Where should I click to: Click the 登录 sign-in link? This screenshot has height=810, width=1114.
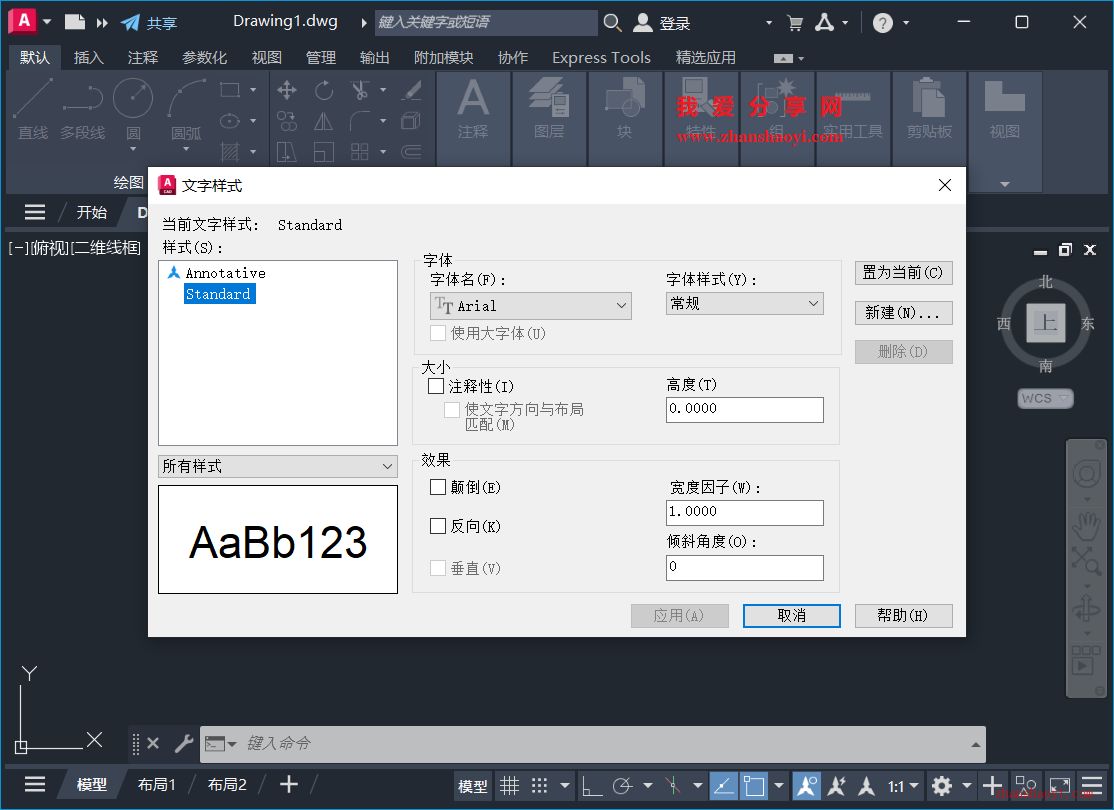point(674,23)
